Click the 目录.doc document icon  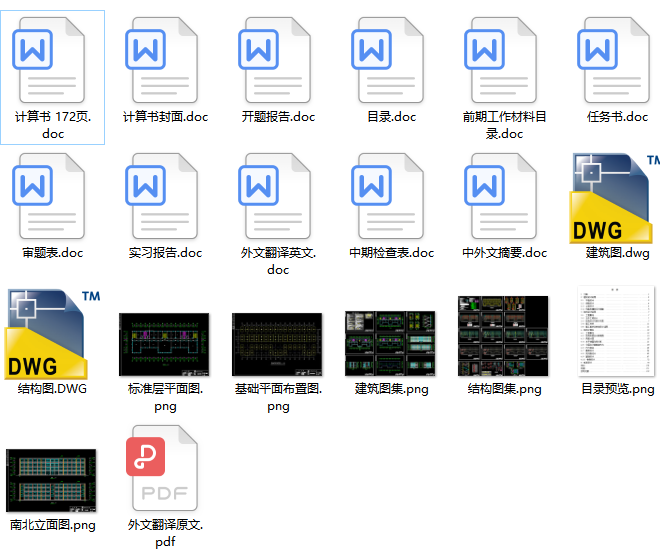pyautogui.click(x=391, y=62)
